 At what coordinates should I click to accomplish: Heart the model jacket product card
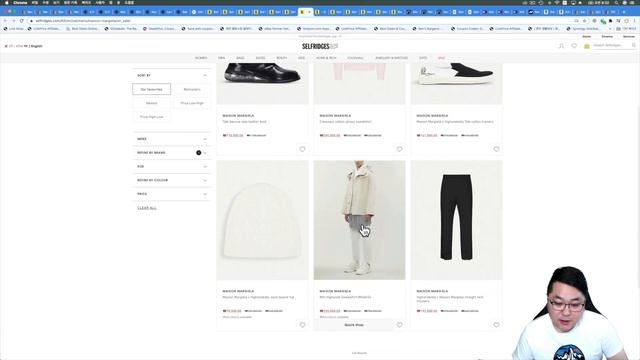pos(399,325)
